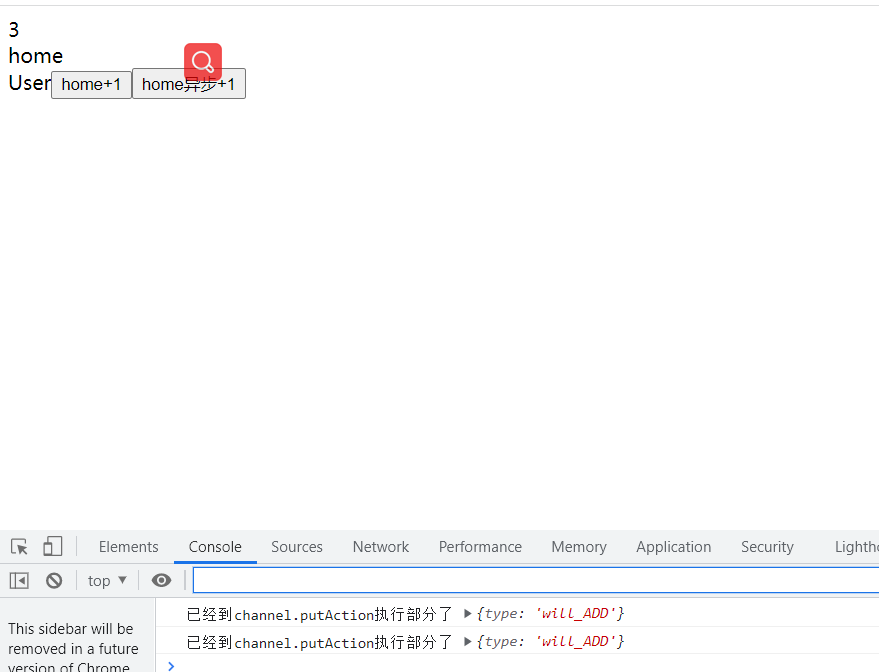The width and height of the screenshot is (879, 672).
Task: Click the console prompt chevron
Action: pyautogui.click(x=172, y=666)
